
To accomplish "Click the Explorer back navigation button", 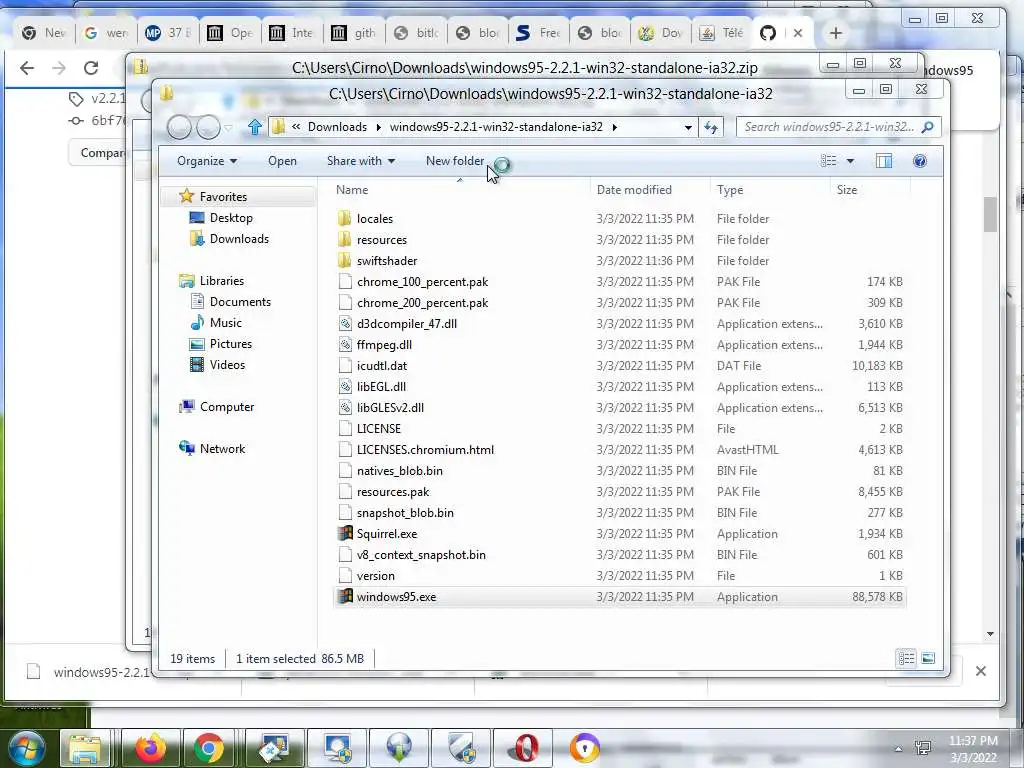I will click(179, 127).
